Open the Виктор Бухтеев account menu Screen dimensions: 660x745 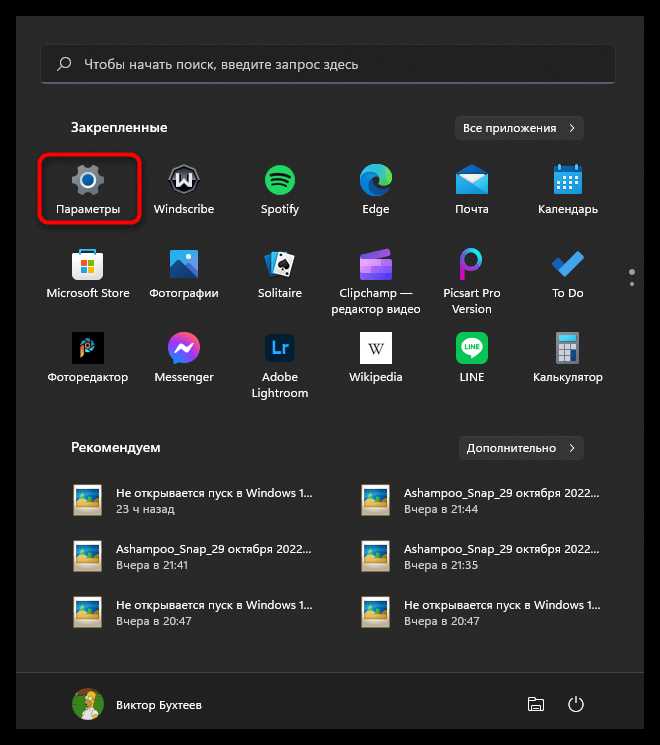click(137, 704)
